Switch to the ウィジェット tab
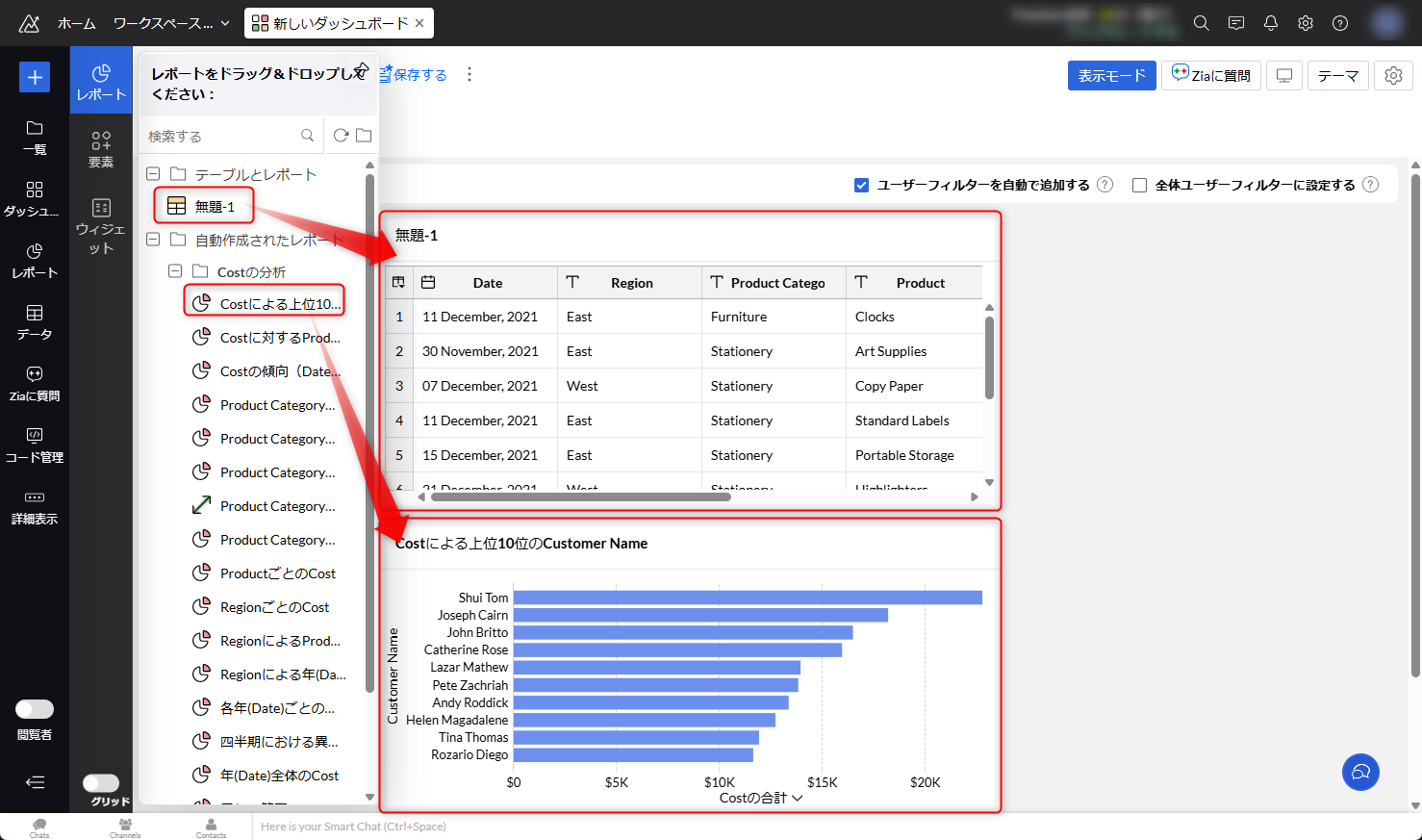This screenshot has height=840, width=1422. pyautogui.click(x=101, y=226)
